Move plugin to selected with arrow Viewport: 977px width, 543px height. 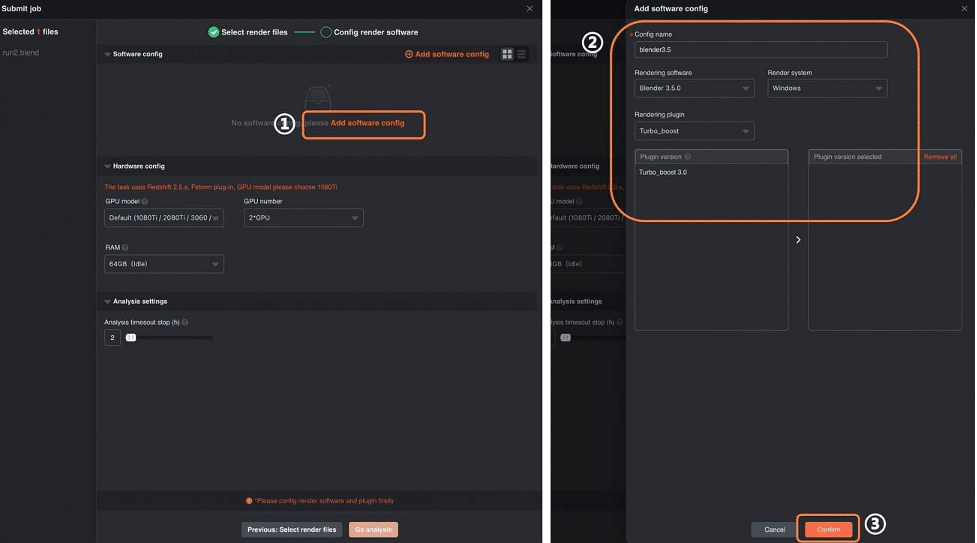(798, 240)
